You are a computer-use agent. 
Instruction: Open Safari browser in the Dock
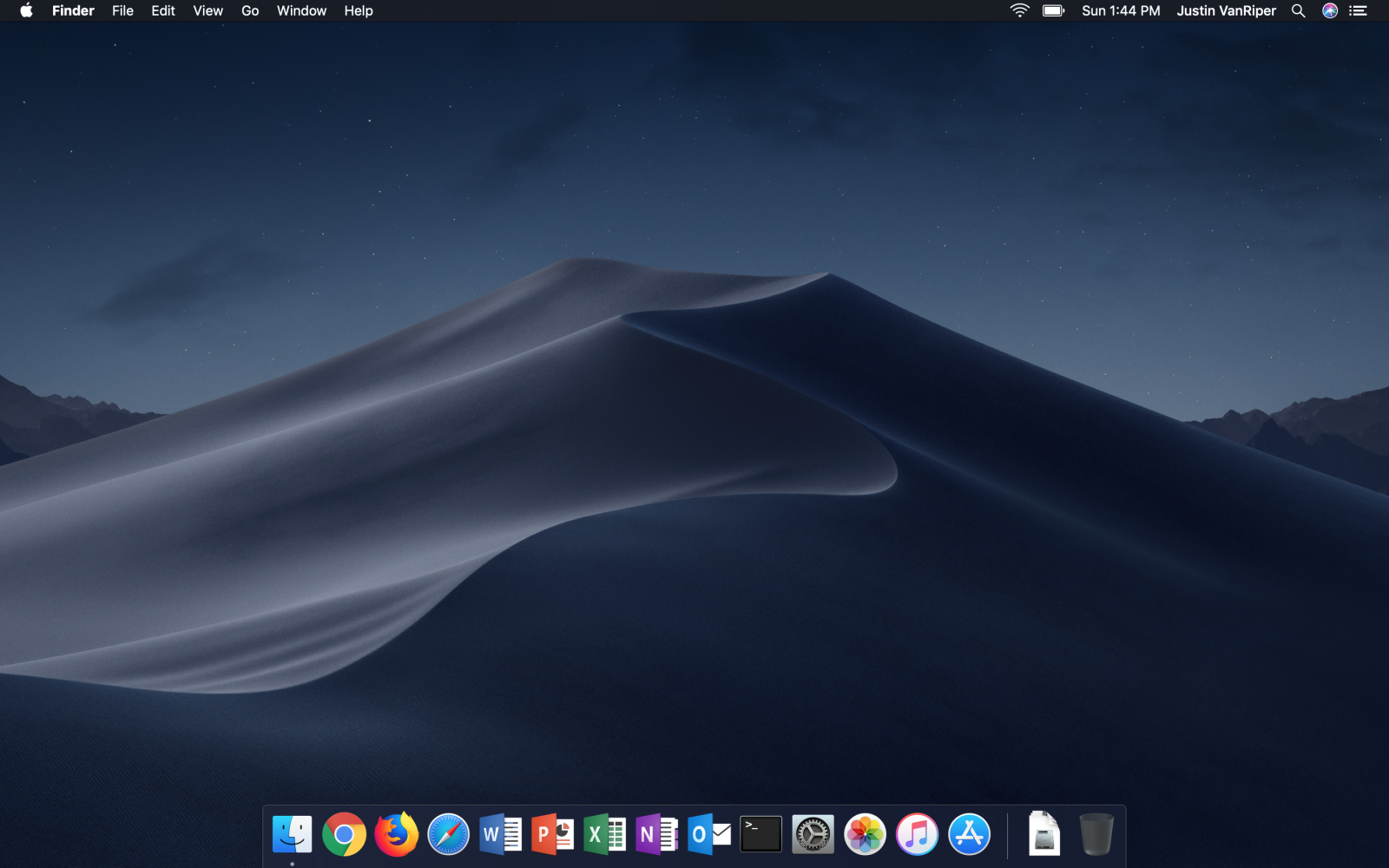(x=448, y=835)
